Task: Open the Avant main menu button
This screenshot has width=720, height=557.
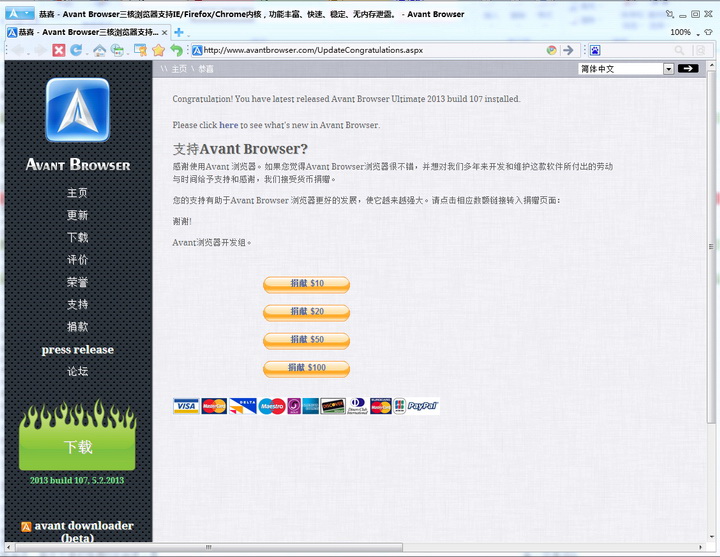Action: pos(19,13)
